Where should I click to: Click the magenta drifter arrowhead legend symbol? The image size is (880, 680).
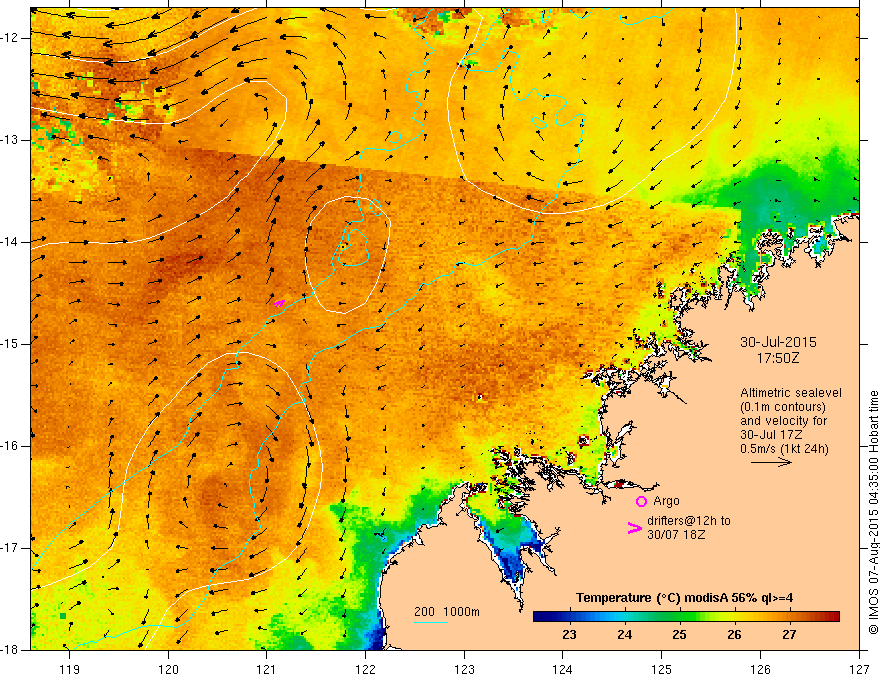coord(634,528)
